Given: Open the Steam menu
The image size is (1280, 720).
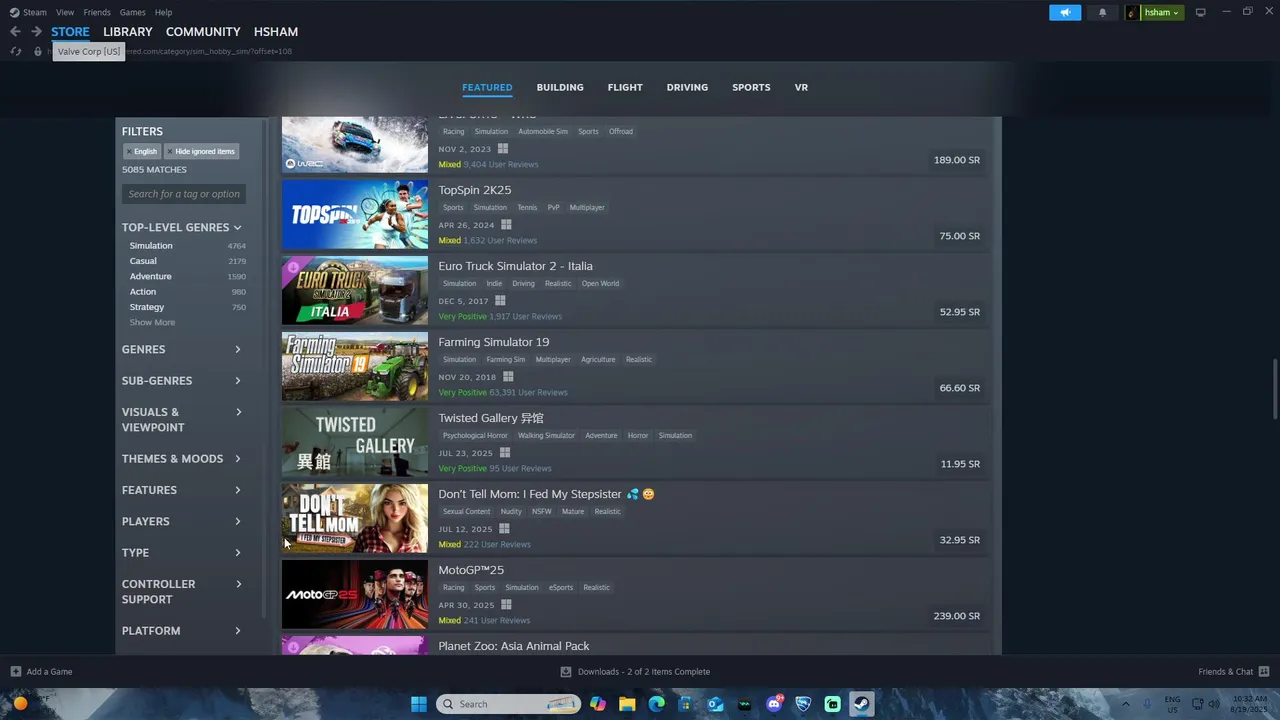Looking at the screenshot, I should pyautogui.click(x=29, y=12).
